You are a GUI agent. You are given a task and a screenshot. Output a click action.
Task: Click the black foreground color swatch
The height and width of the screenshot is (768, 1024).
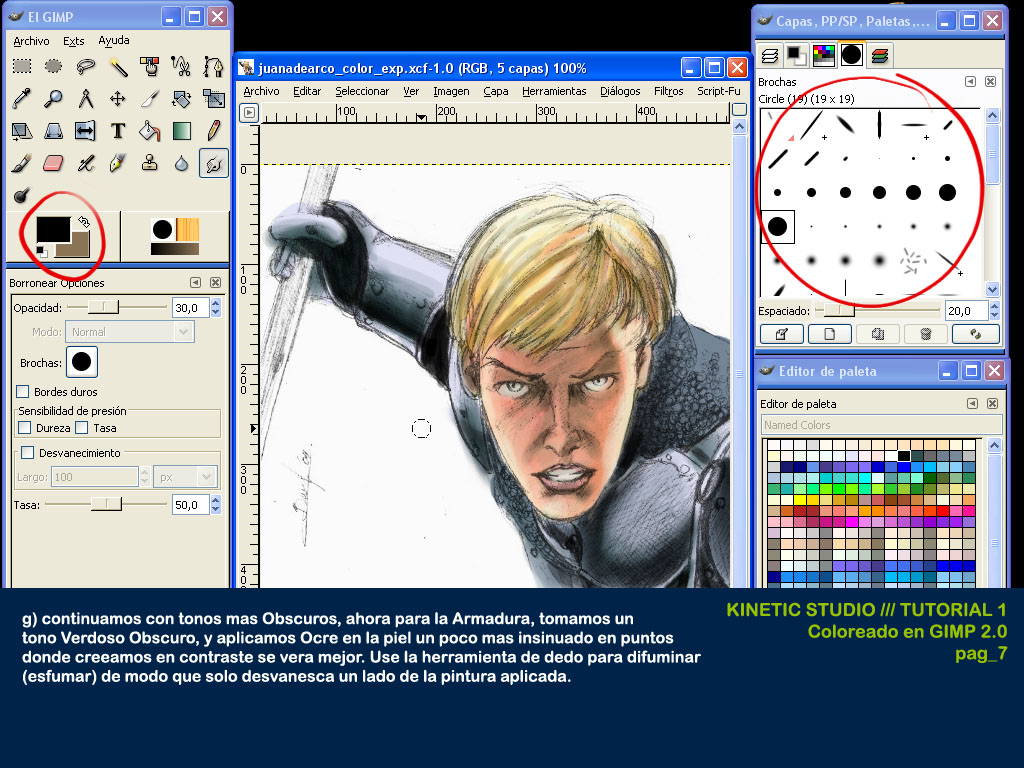coord(53,229)
